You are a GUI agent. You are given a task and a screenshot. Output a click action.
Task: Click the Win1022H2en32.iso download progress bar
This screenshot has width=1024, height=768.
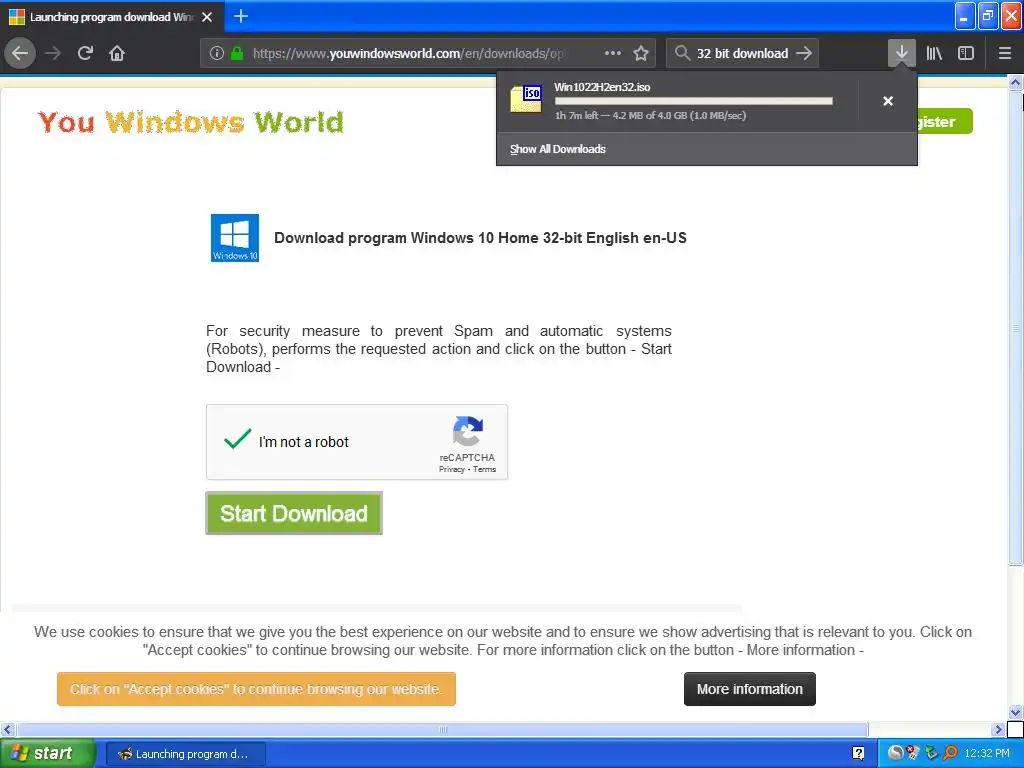(694, 101)
